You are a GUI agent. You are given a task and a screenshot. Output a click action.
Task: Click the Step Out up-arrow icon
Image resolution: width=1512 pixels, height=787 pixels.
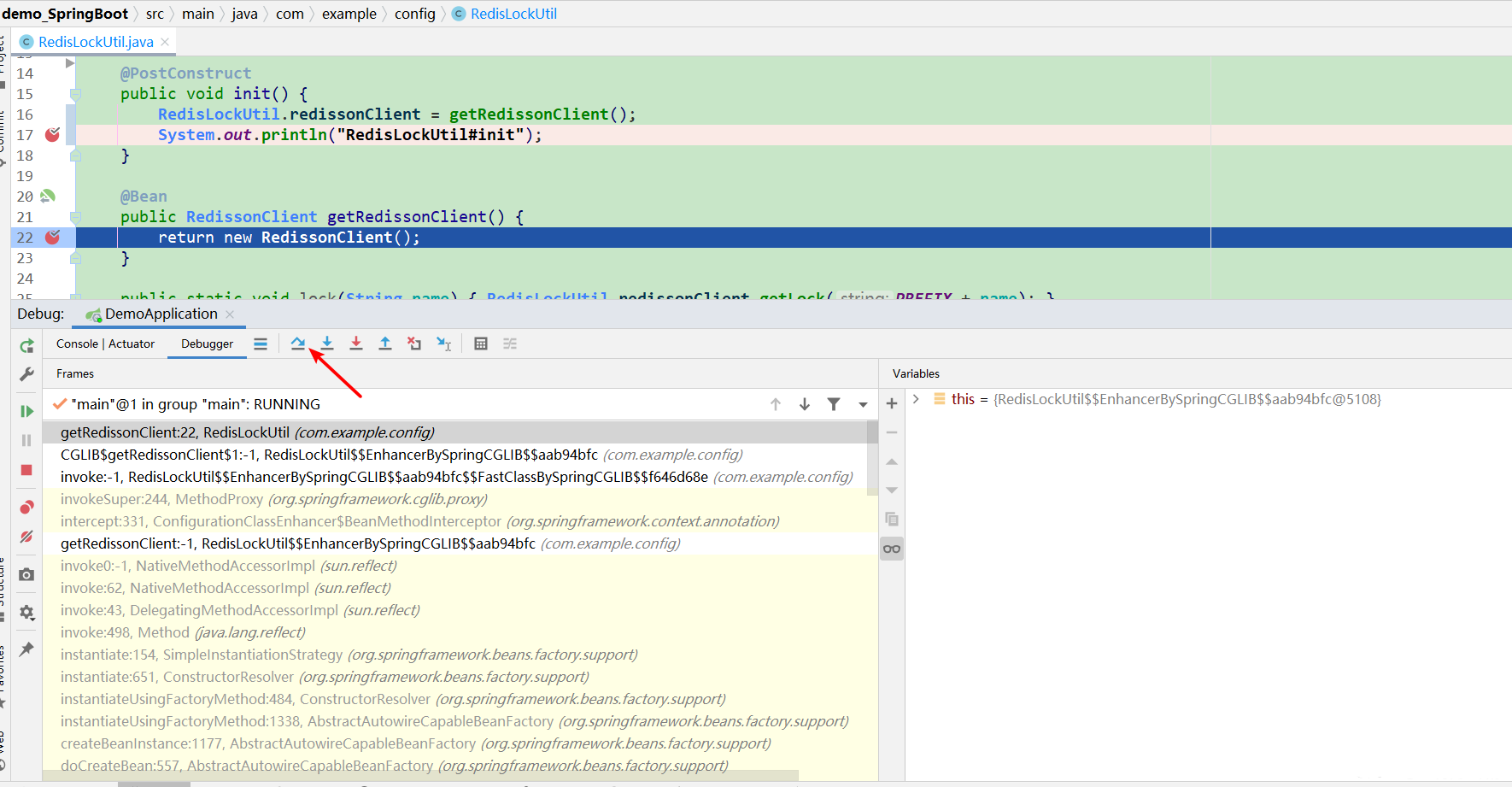tap(385, 344)
